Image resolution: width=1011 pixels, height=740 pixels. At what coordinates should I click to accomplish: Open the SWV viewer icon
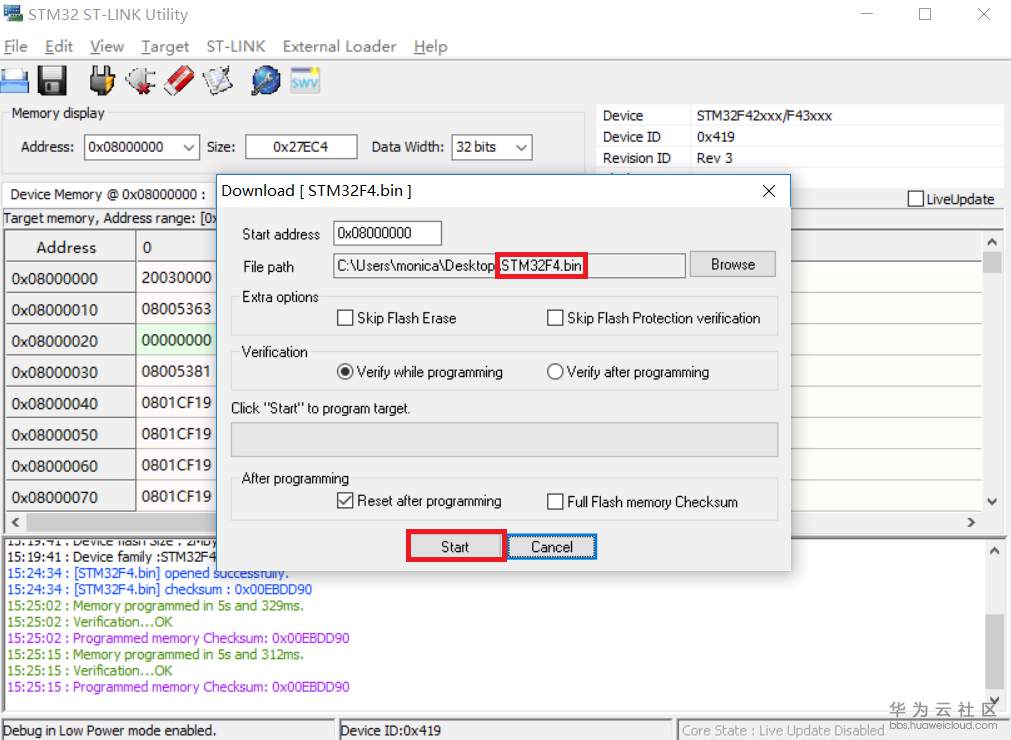304,81
